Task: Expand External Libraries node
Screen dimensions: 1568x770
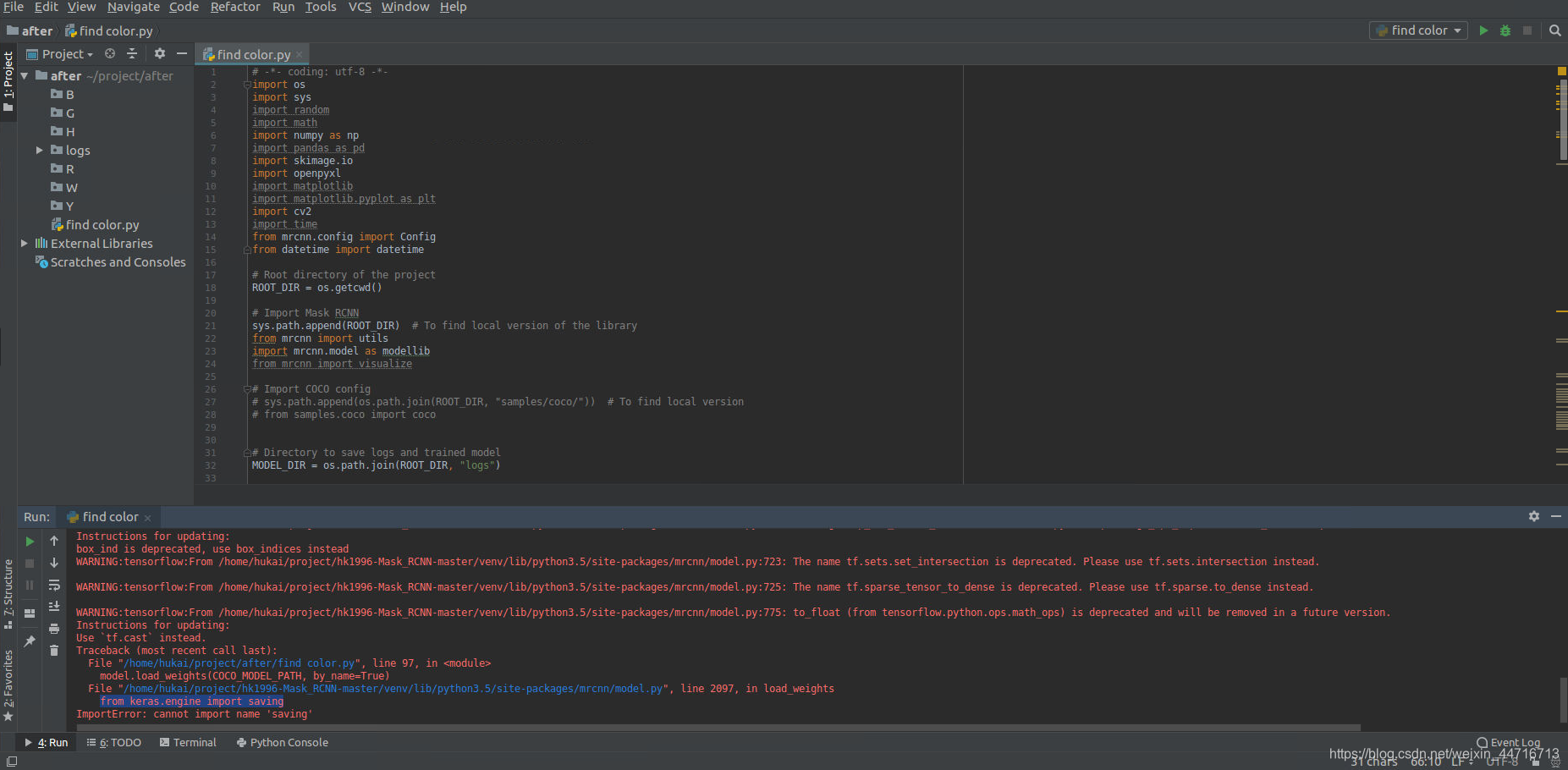Action: tap(25, 244)
